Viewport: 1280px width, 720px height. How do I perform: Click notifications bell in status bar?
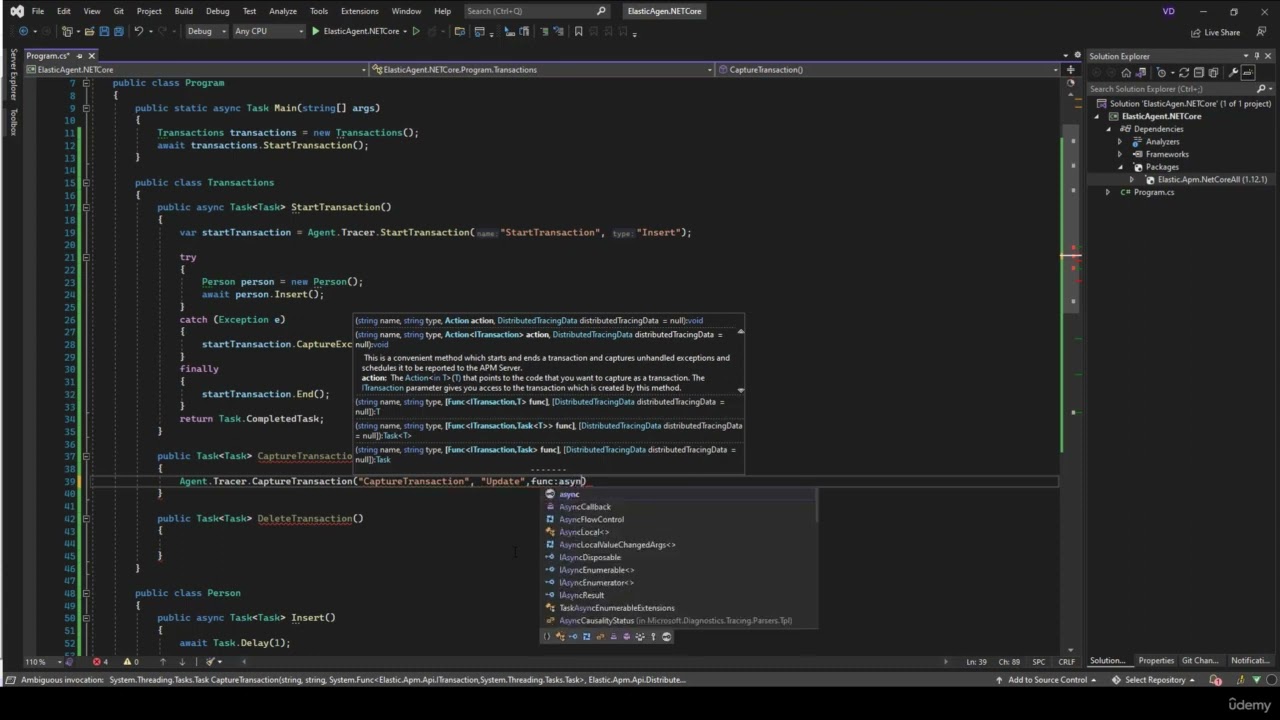pyautogui.click(x=1216, y=680)
